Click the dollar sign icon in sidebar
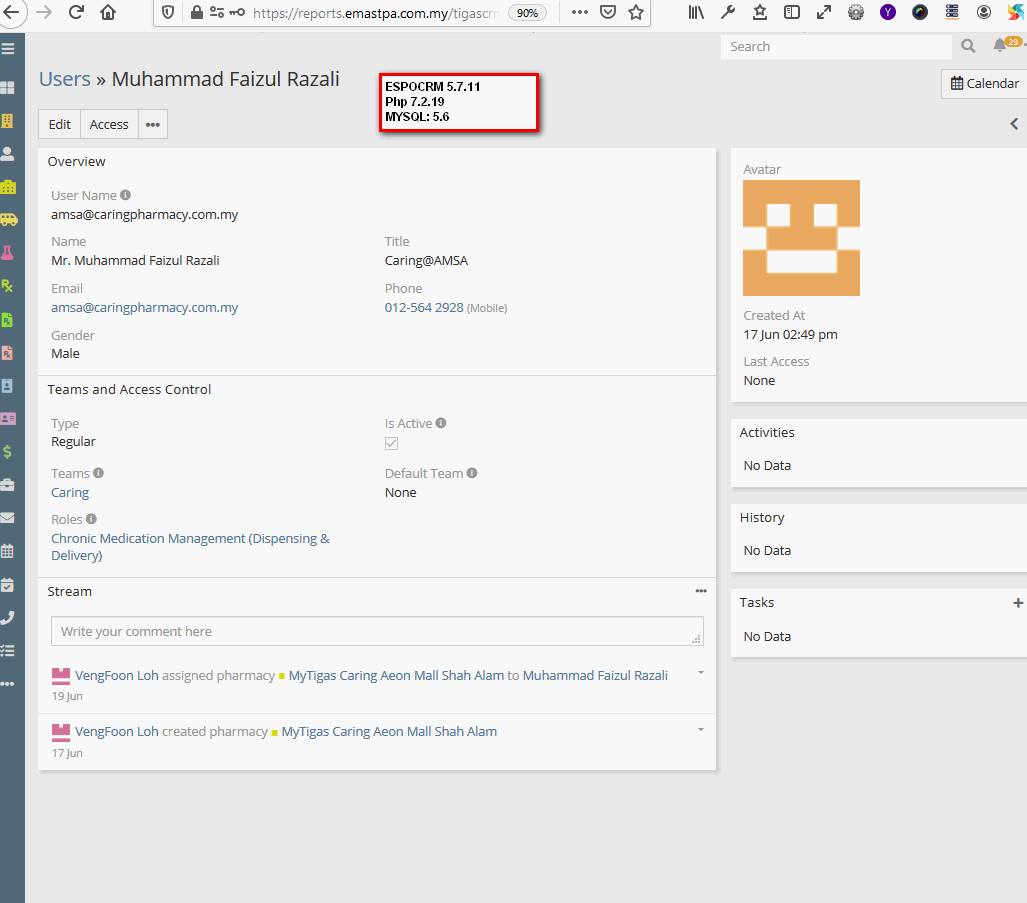The image size is (1027, 903). click(8, 452)
